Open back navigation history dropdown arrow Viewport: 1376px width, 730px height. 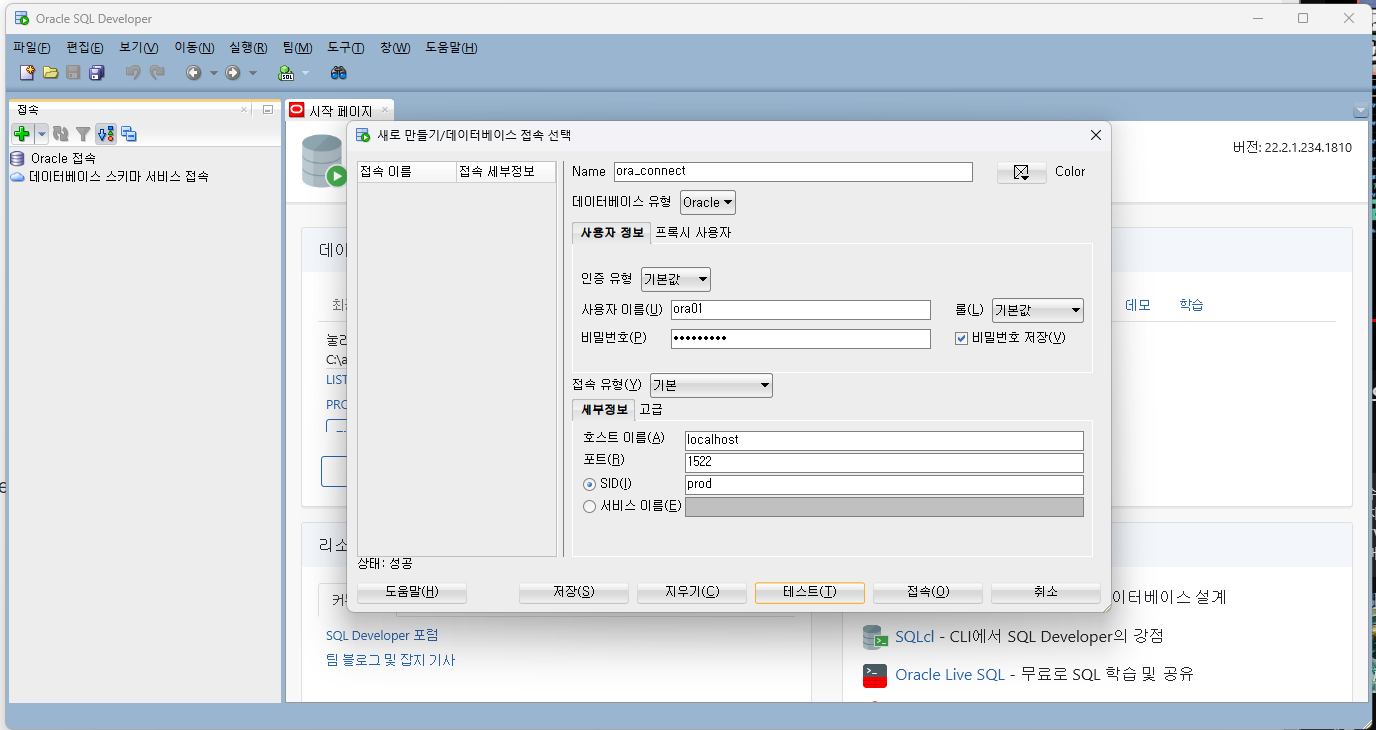213,73
